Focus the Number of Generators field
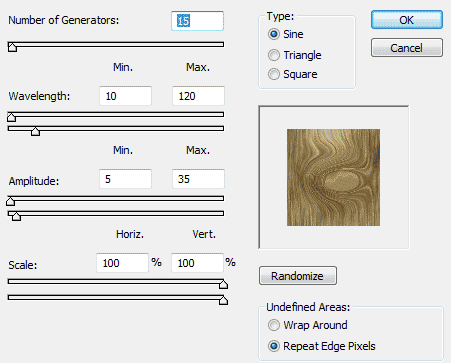The image size is (451, 363). [x=197, y=21]
